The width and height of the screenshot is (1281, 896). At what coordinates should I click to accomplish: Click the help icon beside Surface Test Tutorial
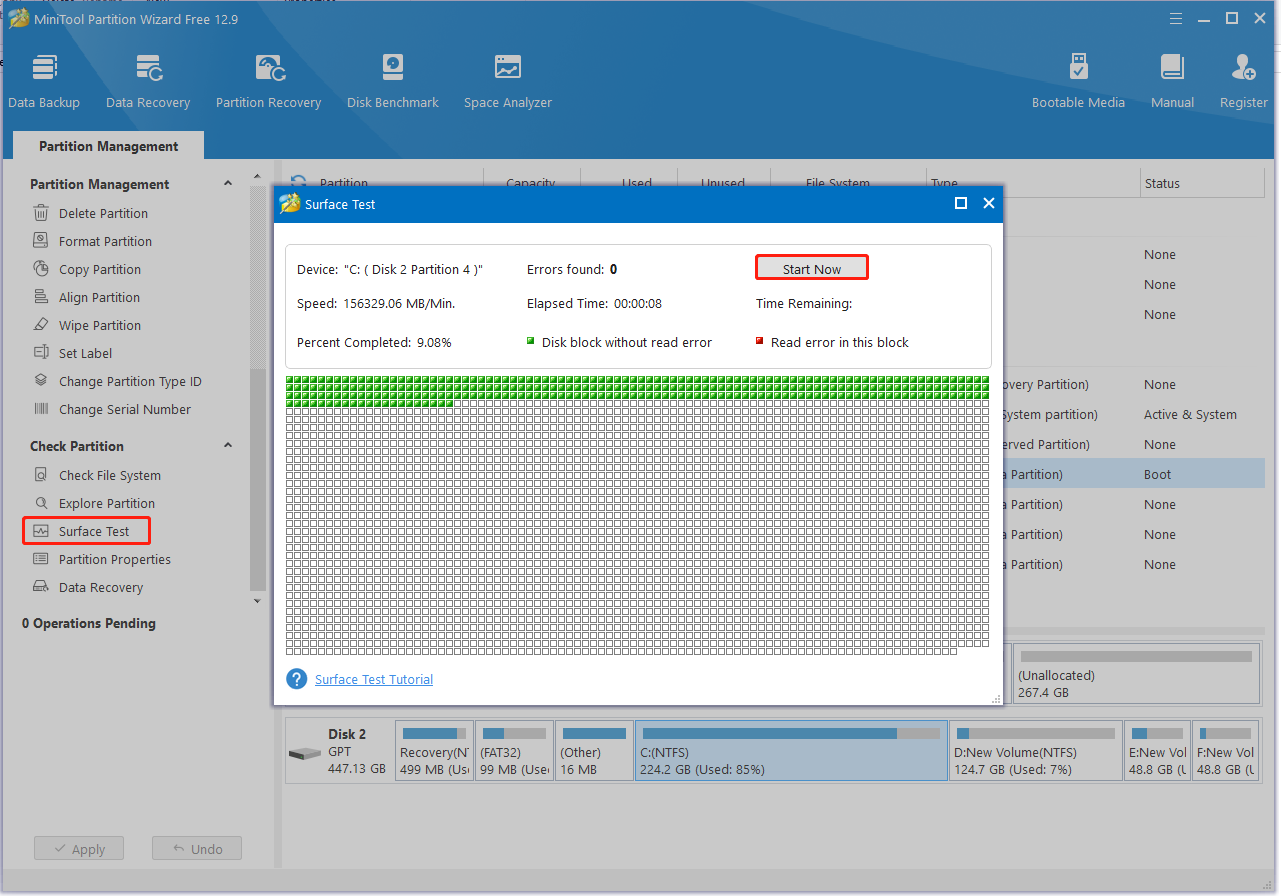[296, 679]
